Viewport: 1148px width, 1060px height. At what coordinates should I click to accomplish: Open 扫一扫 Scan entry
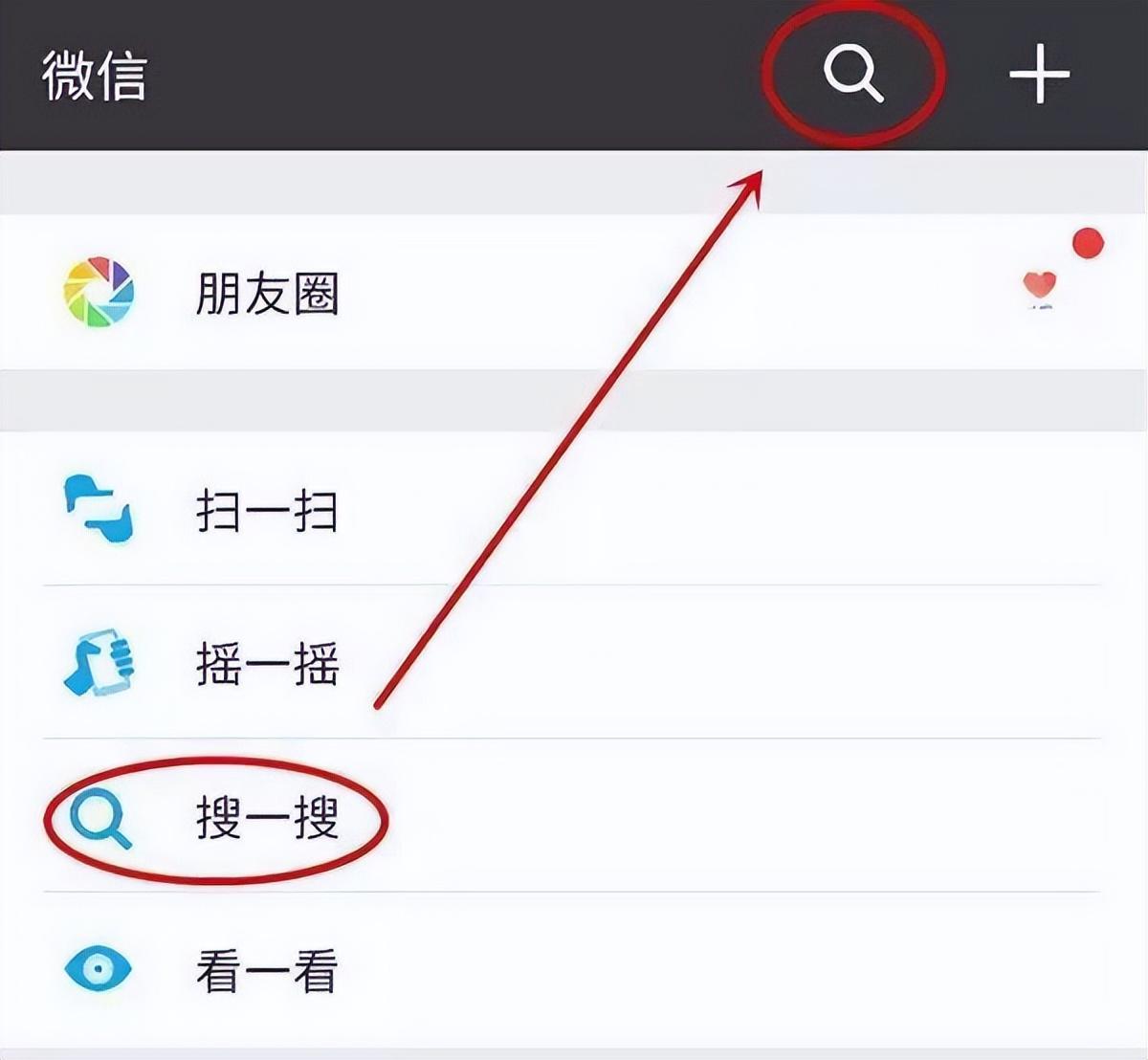point(268,510)
